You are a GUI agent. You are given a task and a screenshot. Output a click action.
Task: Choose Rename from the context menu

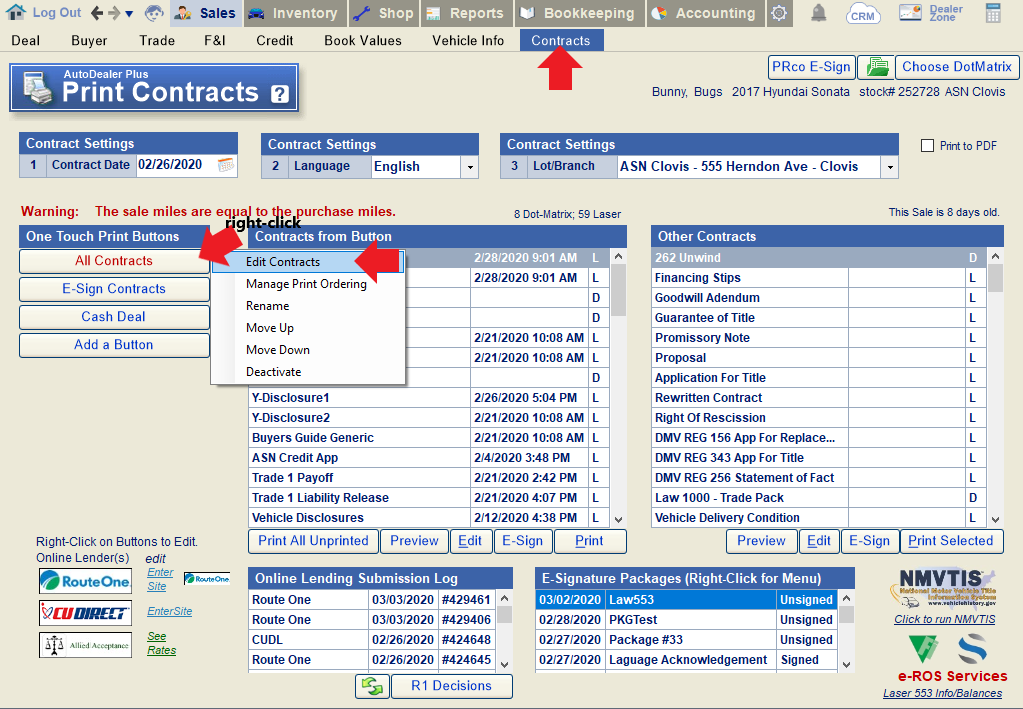pos(308,306)
